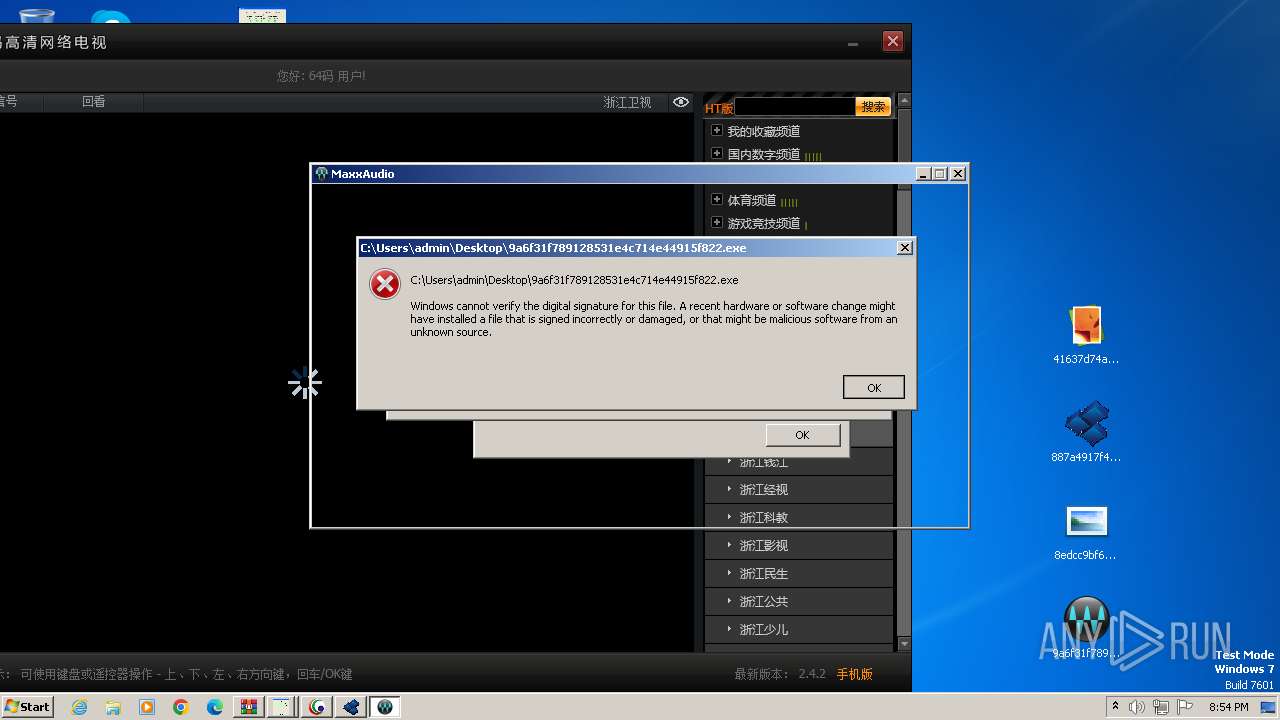This screenshot has width=1280, height=720.
Task: Click the volume speaker tray icon
Action: 1137,707
